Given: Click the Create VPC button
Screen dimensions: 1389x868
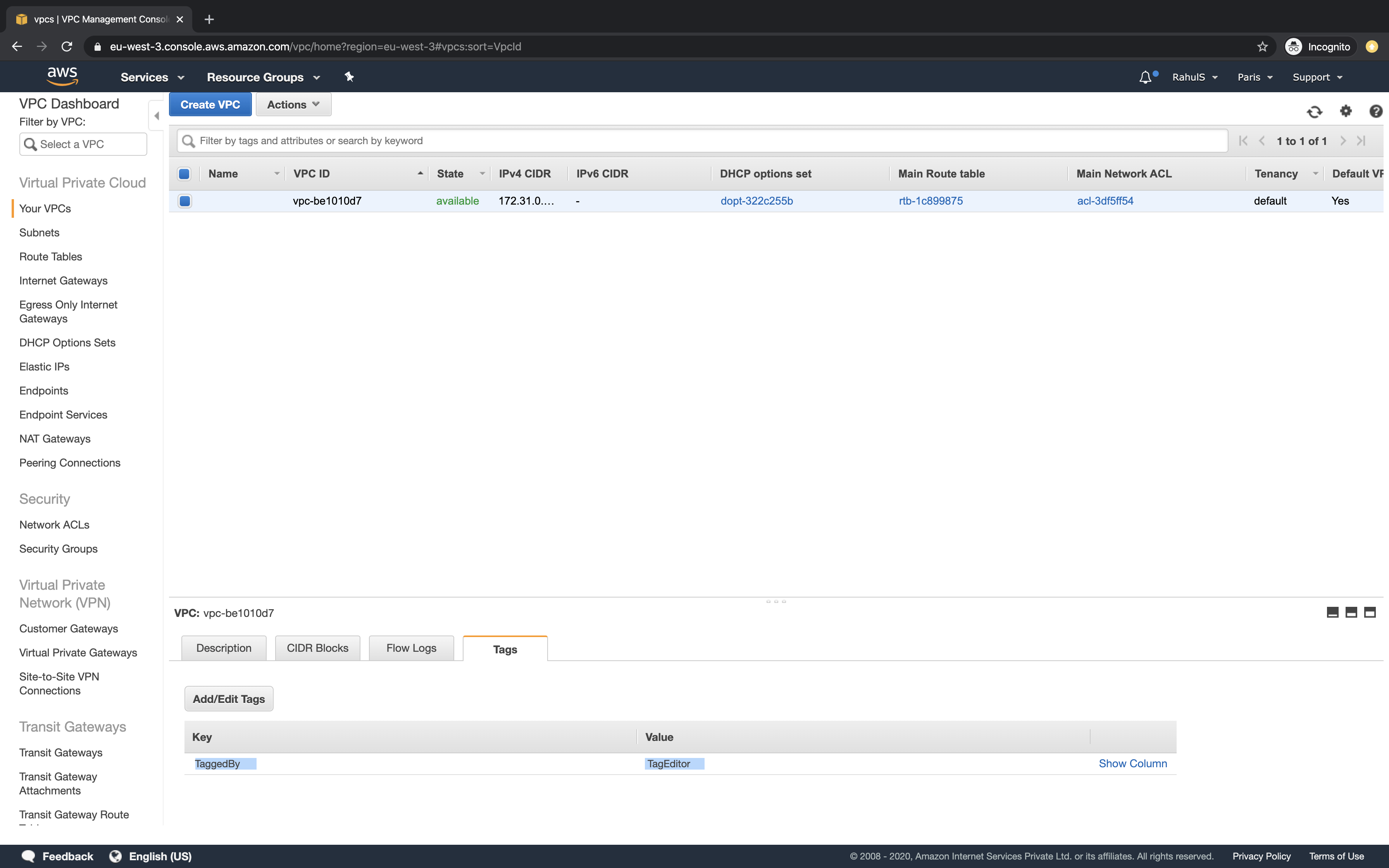Looking at the screenshot, I should [x=210, y=104].
